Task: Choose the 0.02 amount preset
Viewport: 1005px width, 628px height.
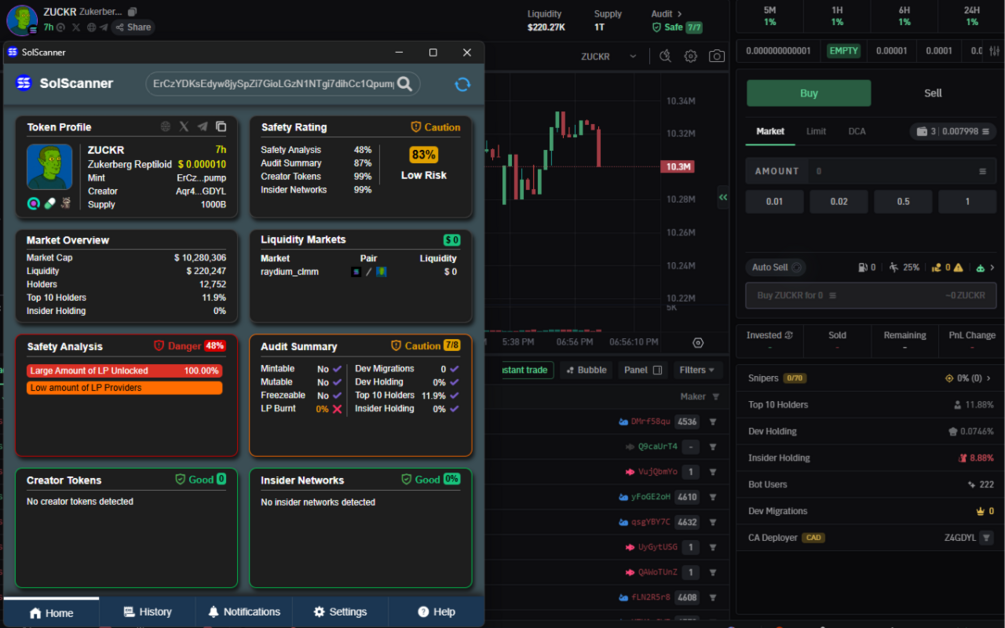Action: [x=839, y=201]
